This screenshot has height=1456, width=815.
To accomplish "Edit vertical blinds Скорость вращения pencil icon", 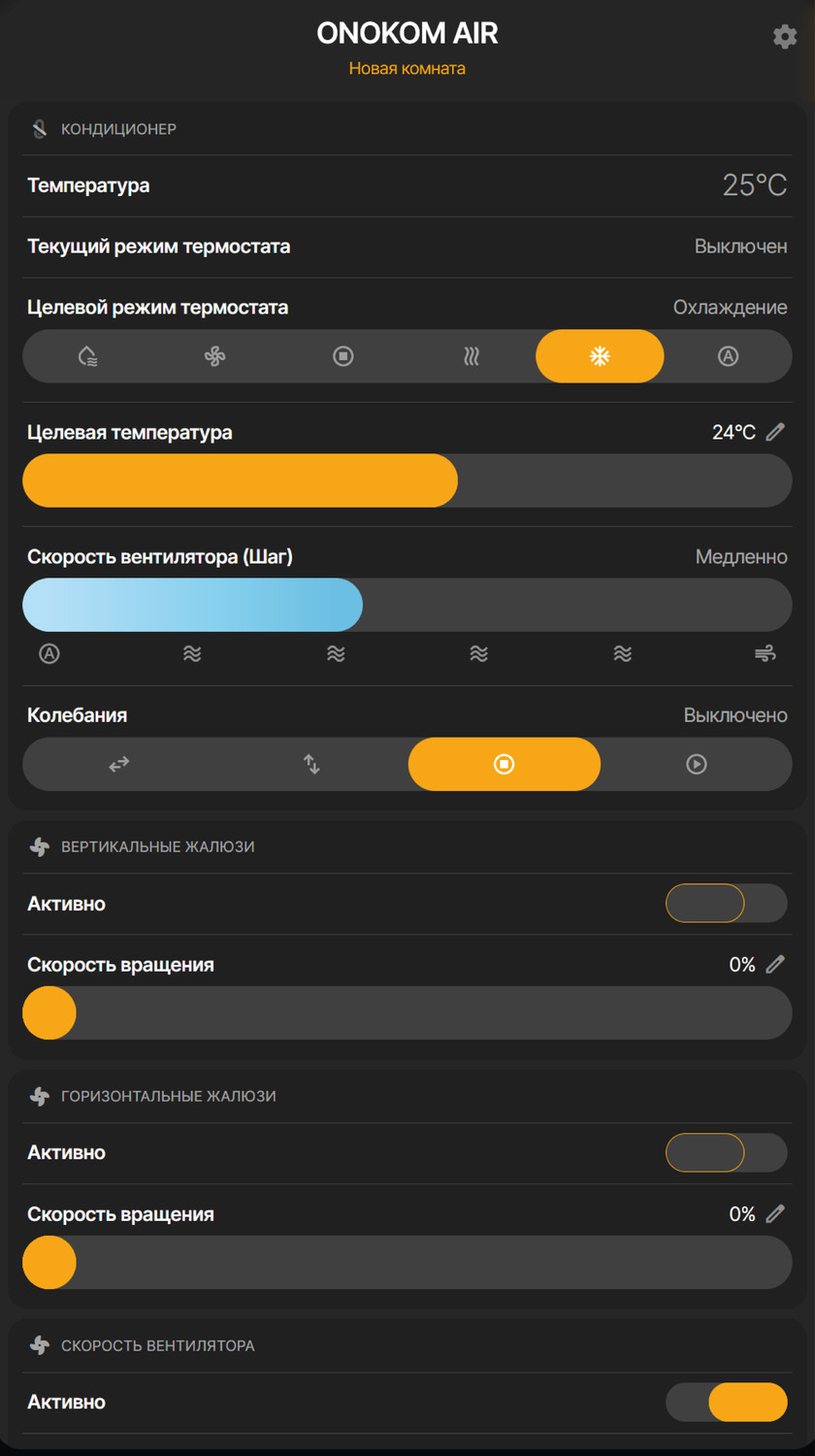I will 774,964.
